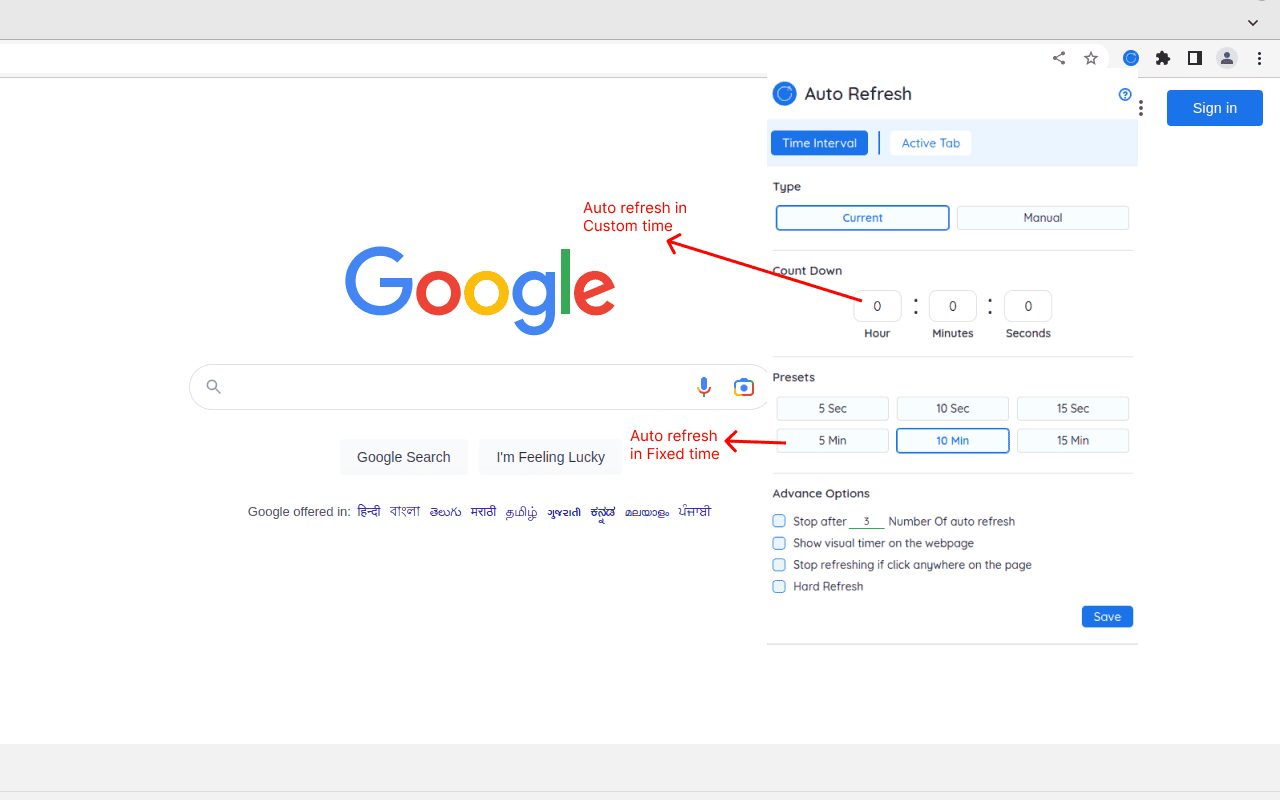This screenshot has width=1280, height=800.
Task: Choose the 5 Min preset
Action: 833,441
